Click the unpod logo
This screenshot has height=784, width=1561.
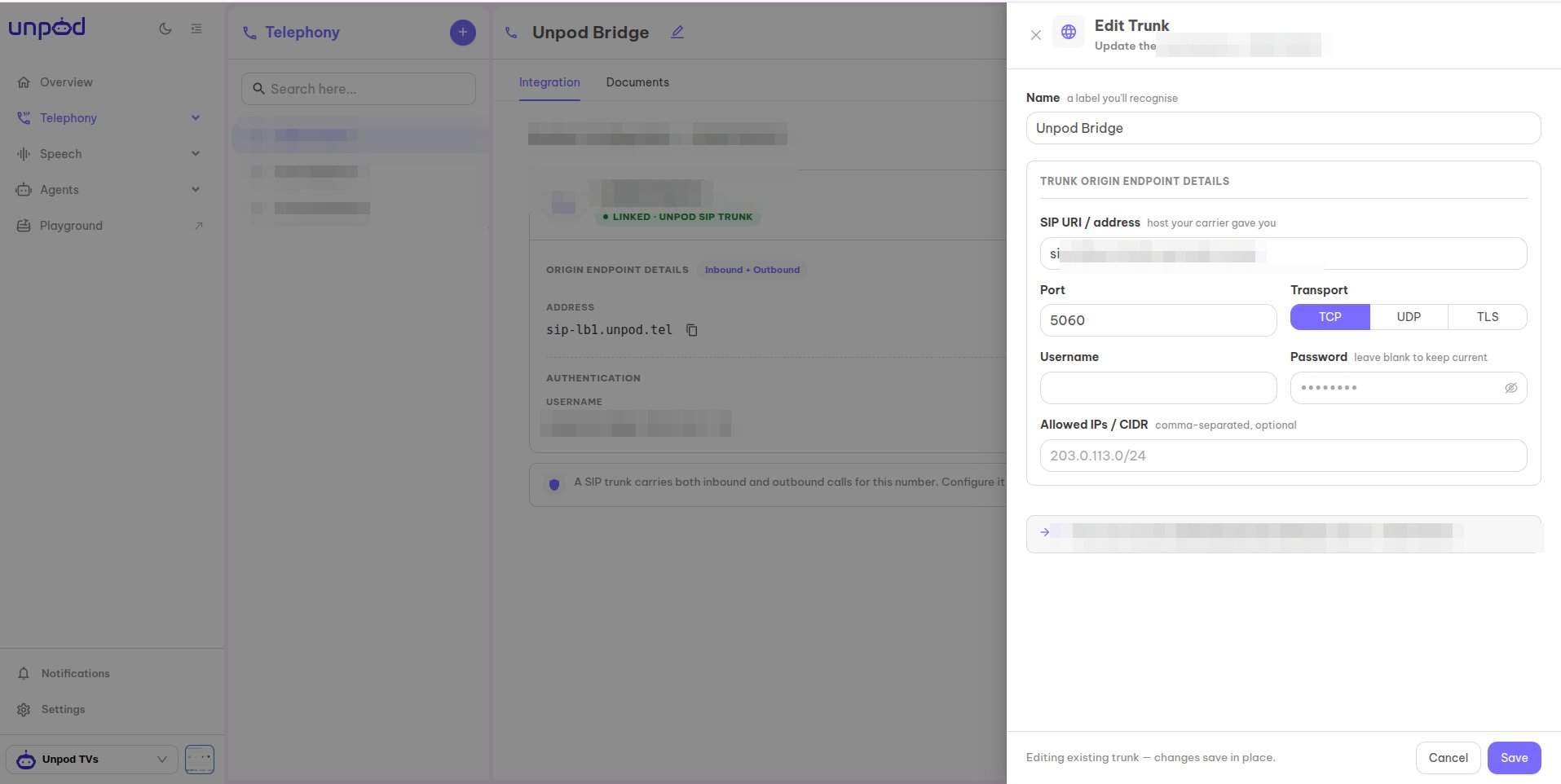pos(46,29)
